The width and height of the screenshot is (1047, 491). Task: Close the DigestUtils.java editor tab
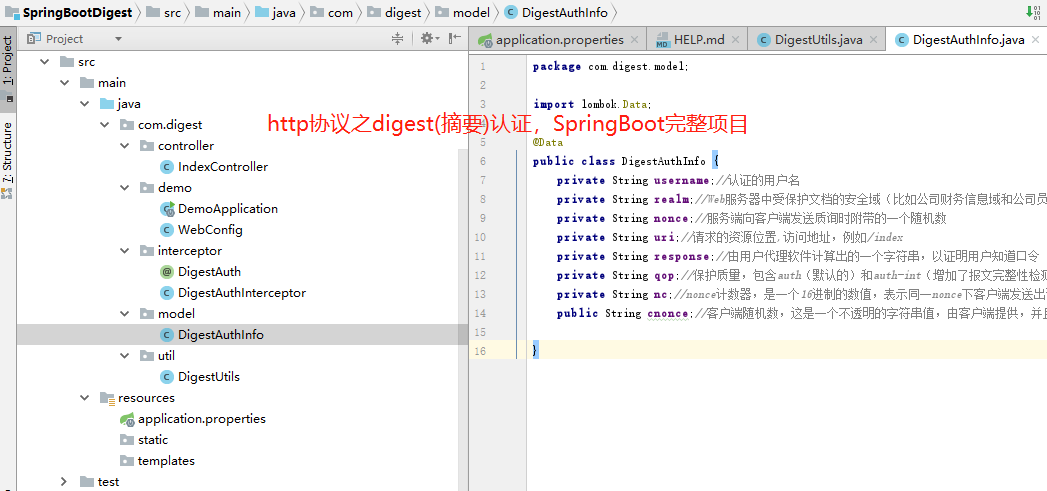pyautogui.click(x=872, y=40)
